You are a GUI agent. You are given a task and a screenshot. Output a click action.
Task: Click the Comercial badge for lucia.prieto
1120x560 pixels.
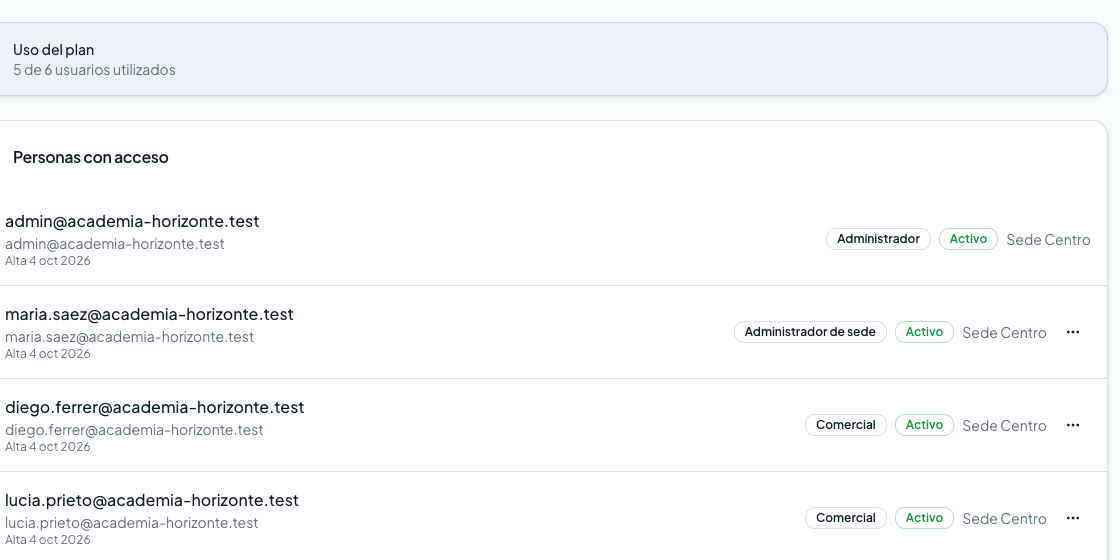click(846, 518)
